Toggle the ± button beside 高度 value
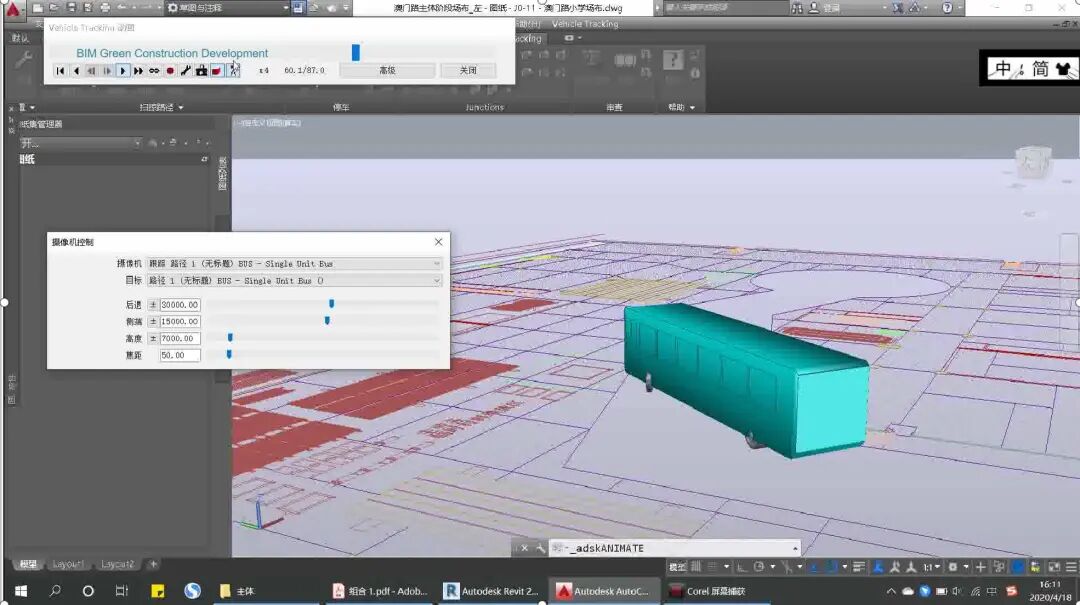The height and width of the screenshot is (605, 1080). click(x=153, y=339)
